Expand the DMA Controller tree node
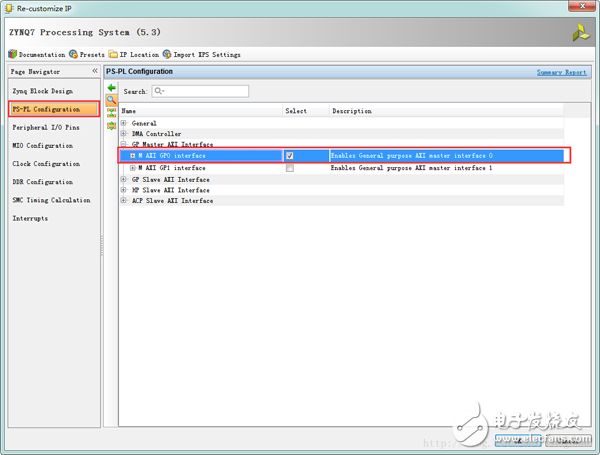Viewport: 600px width, 455px height. pos(124,134)
